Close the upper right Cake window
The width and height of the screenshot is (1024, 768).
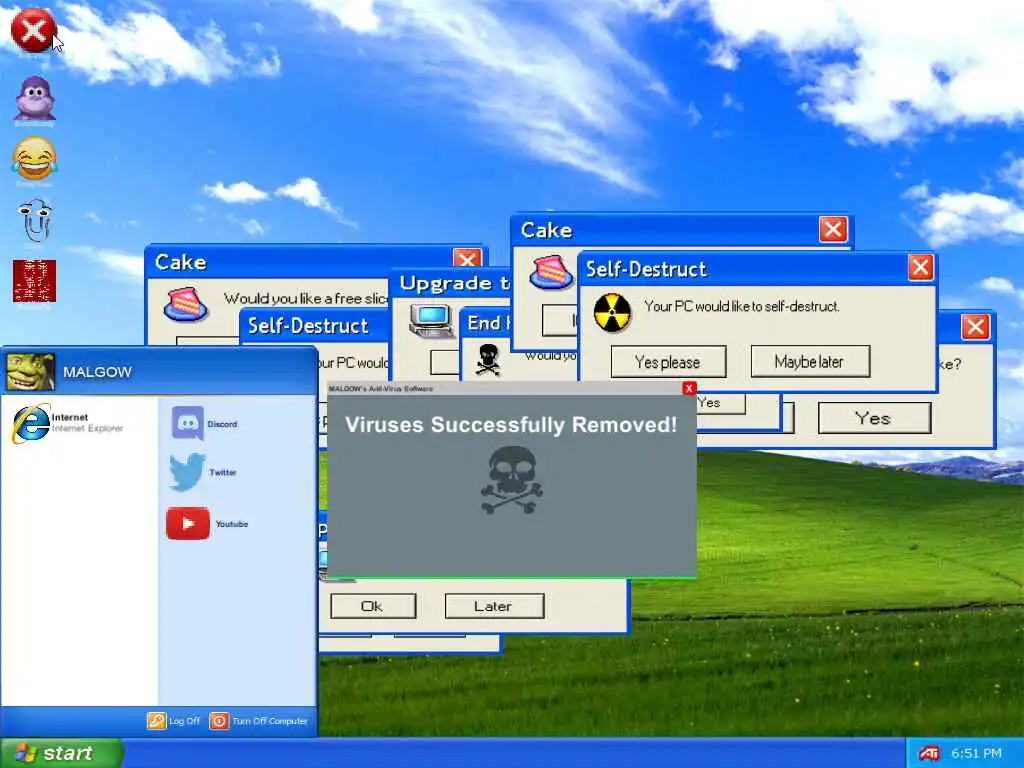[x=833, y=229]
